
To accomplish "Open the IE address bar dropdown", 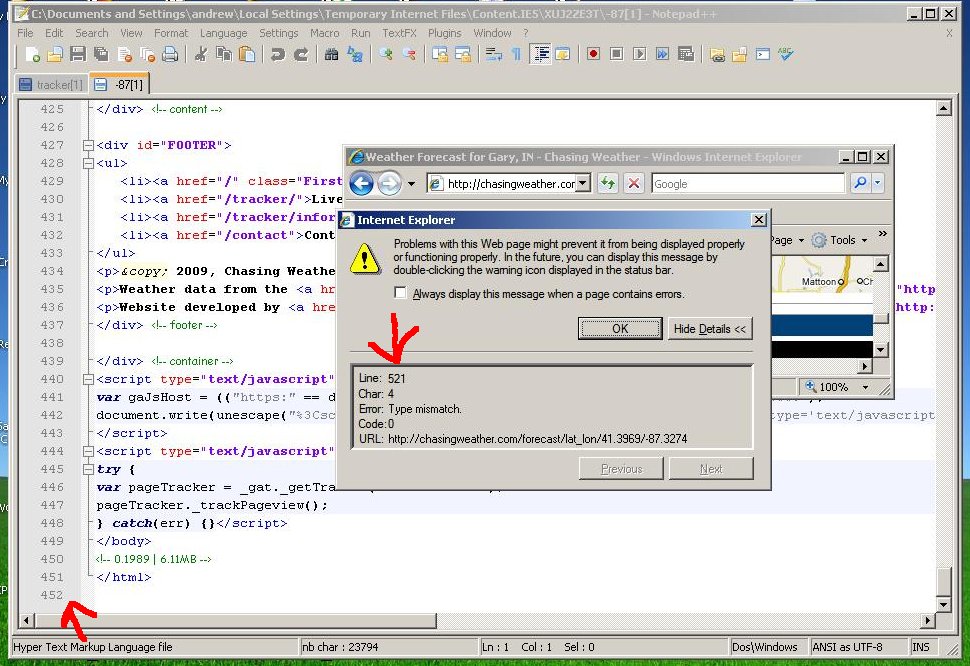I will click(x=583, y=183).
